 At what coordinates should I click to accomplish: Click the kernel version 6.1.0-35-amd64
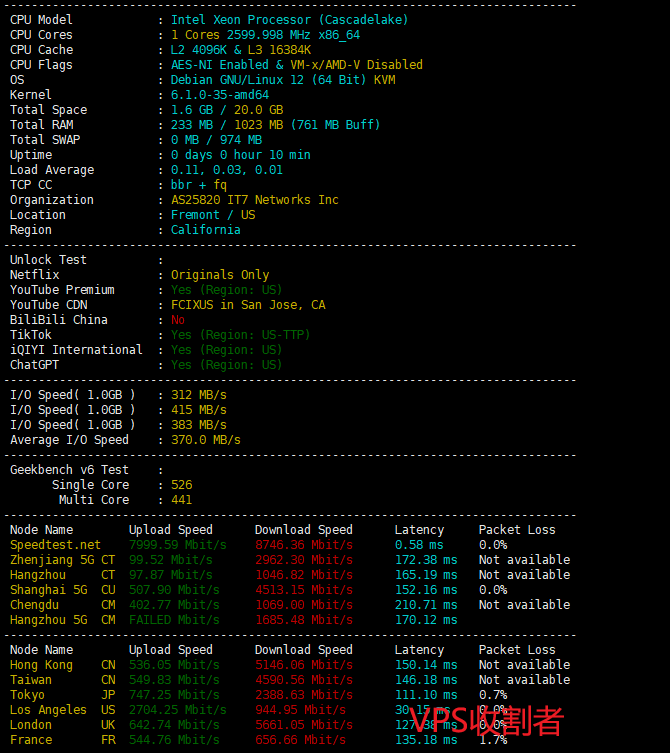pos(219,95)
